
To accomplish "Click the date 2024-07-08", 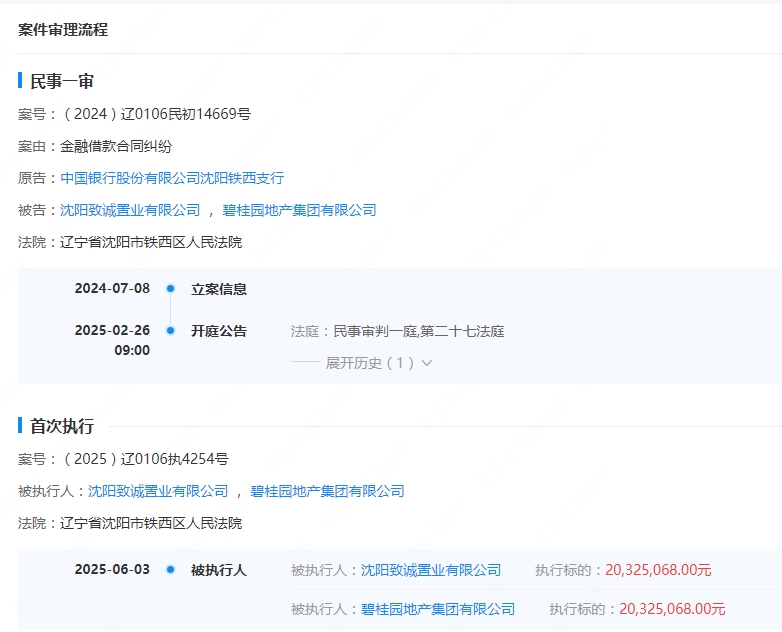I will pos(112,288).
